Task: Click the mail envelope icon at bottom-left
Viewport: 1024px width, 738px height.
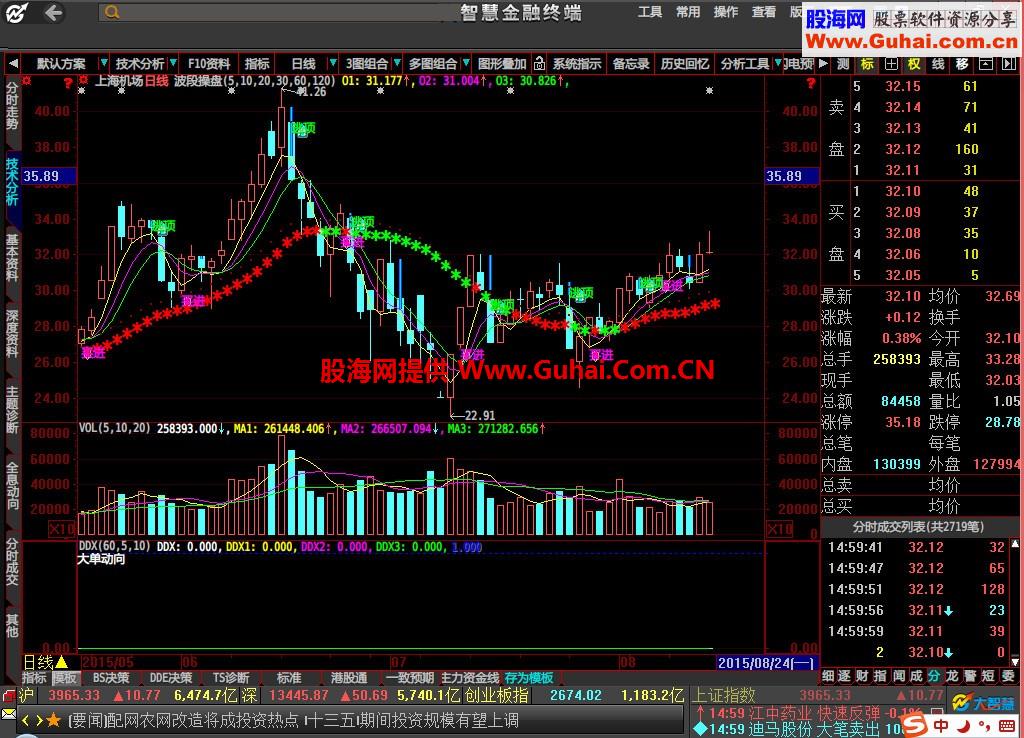Action: pyautogui.click(x=8, y=713)
